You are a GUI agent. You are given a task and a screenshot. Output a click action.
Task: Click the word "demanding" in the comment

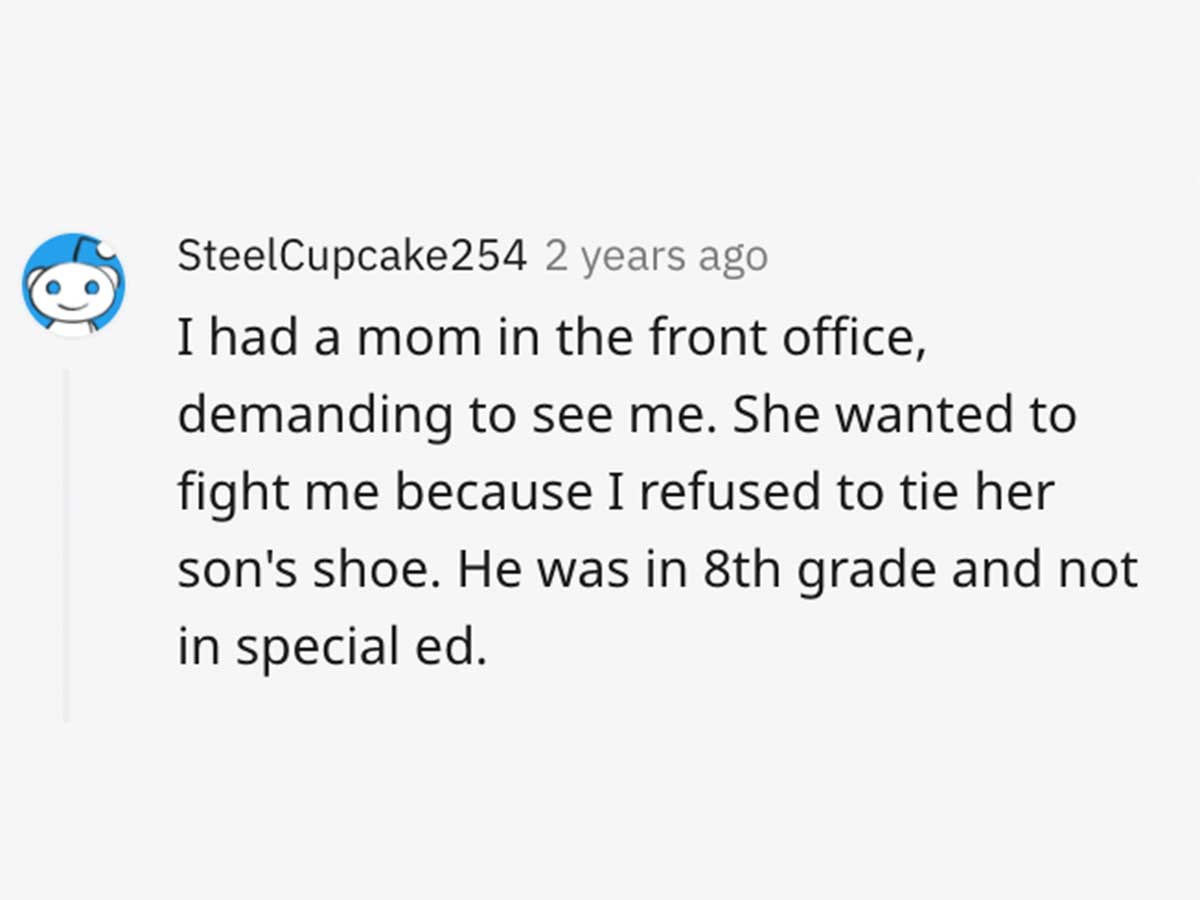[315, 416]
